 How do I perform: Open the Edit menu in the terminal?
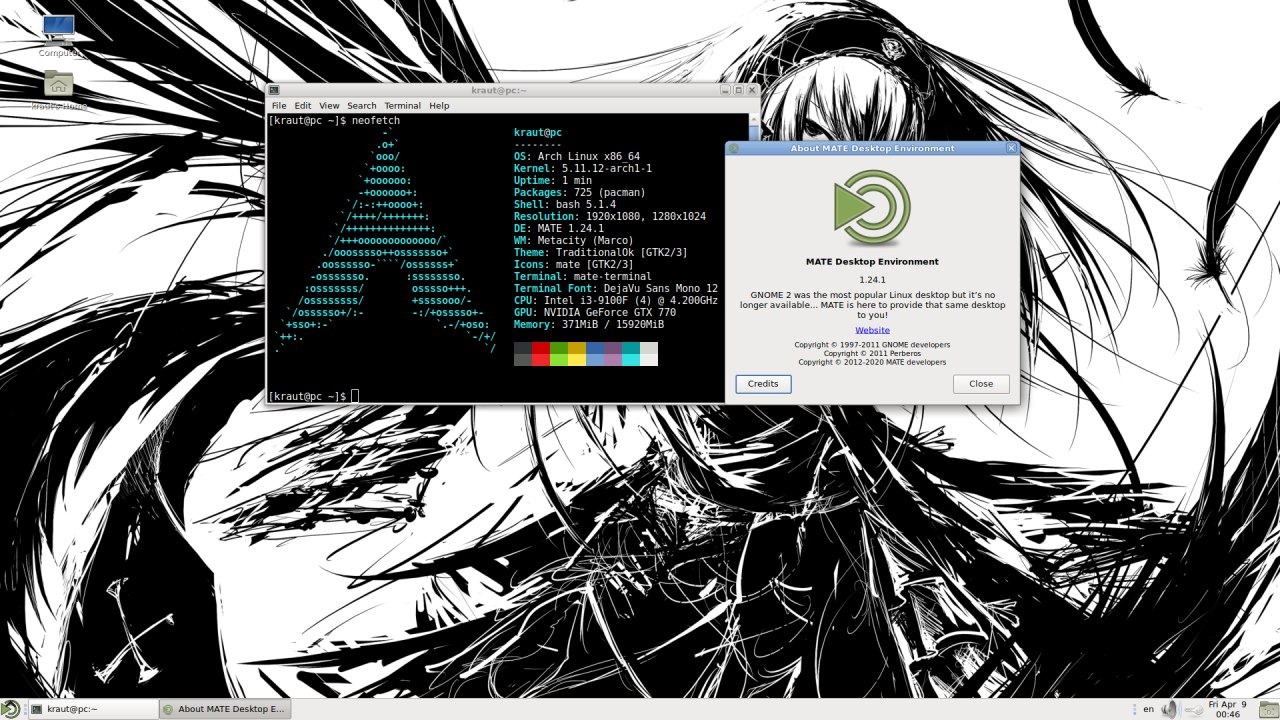(x=303, y=105)
